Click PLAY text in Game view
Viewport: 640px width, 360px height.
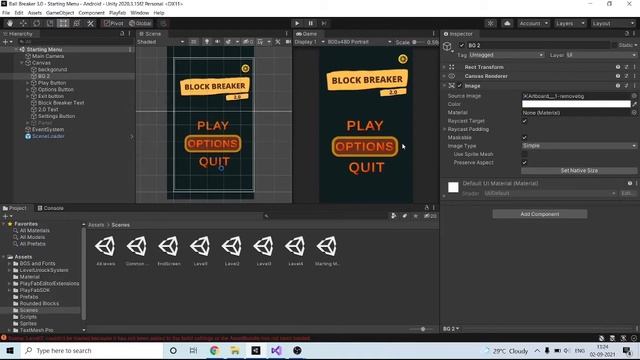(365, 125)
